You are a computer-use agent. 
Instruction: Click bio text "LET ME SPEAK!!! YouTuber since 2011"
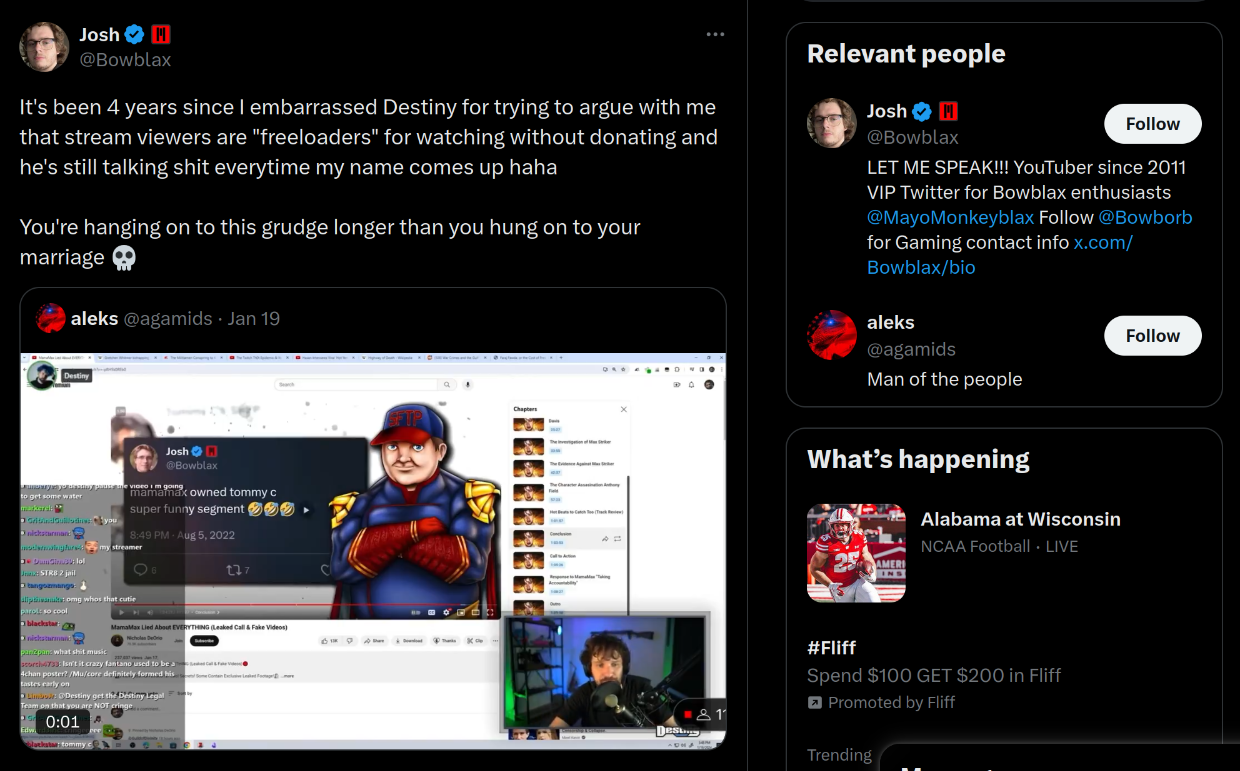tap(1026, 167)
